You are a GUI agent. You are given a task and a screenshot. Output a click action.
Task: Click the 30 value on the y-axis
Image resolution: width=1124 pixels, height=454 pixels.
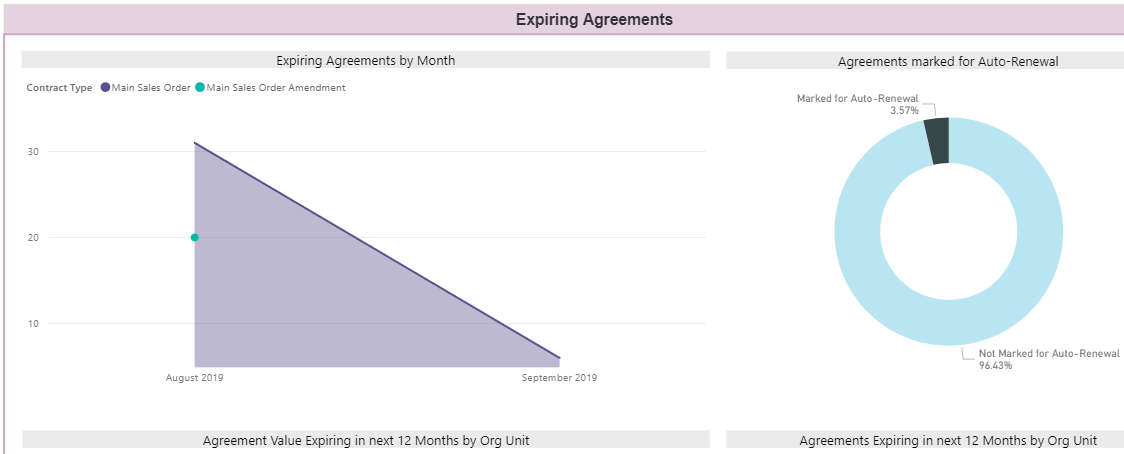pyautogui.click(x=33, y=151)
